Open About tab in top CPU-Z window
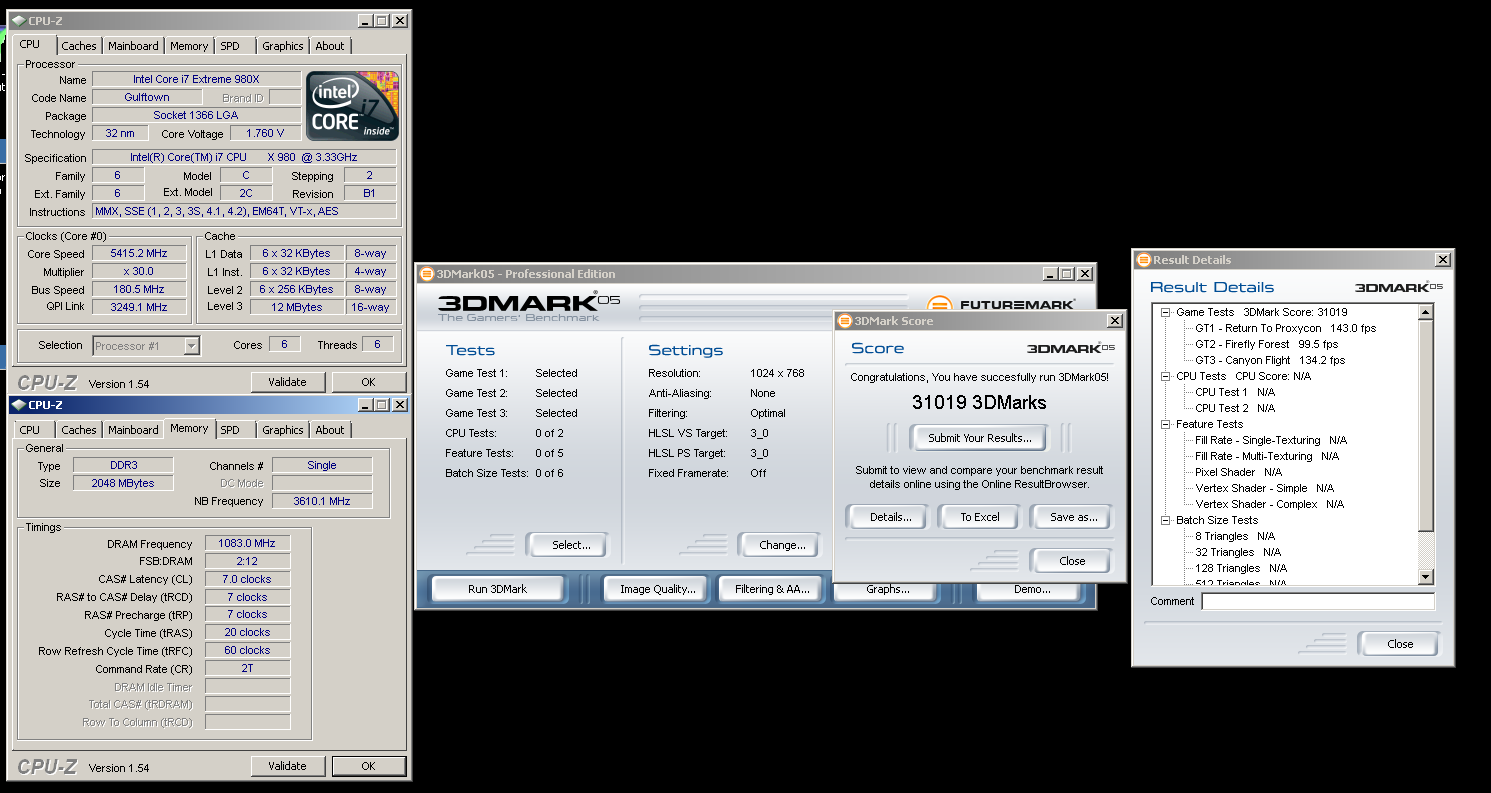The width and height of the screenshot is (1491, 793). [x=330, y=46]
